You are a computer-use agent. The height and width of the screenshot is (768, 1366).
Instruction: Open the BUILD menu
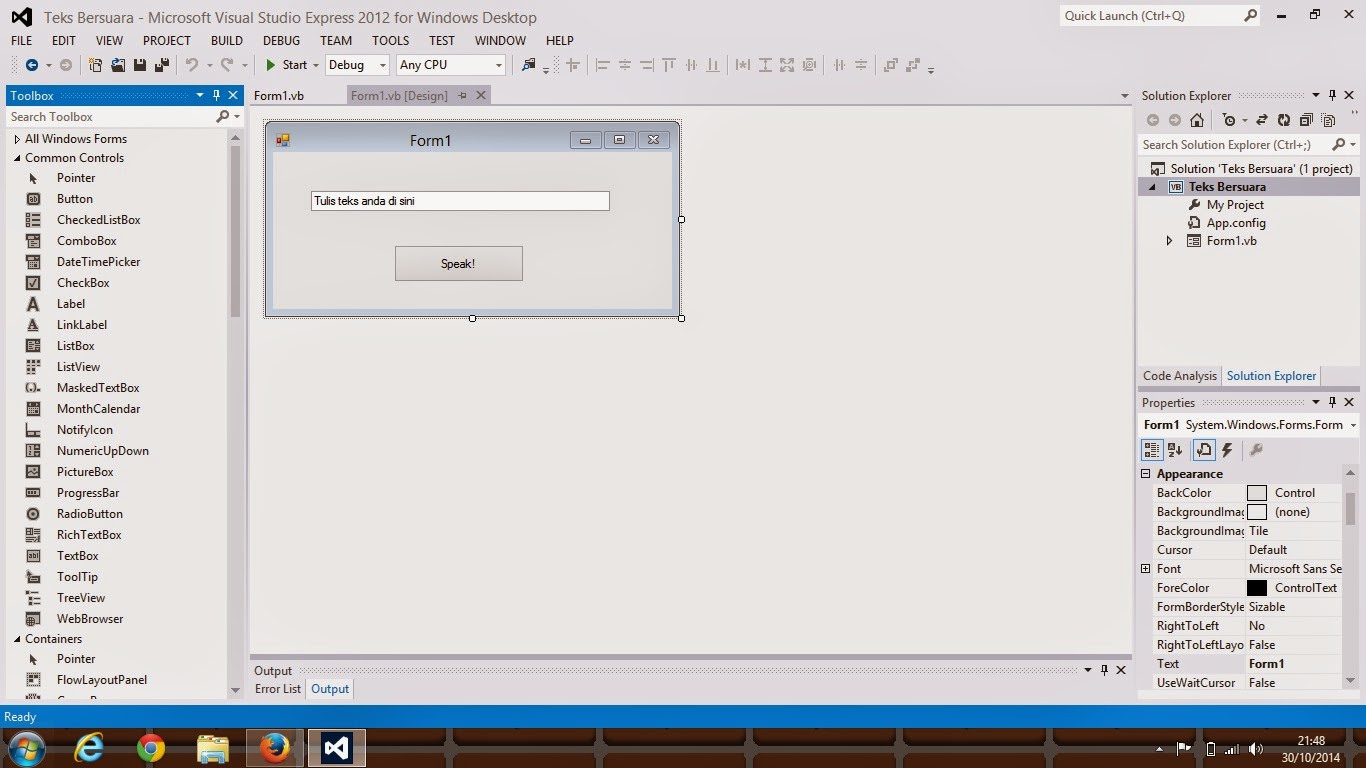[227, 41]
